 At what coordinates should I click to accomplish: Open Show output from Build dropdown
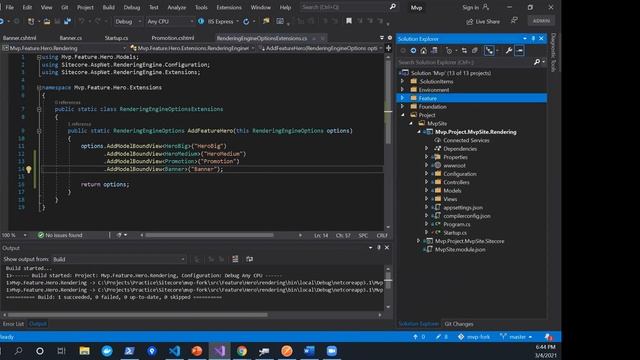(119, 259)
